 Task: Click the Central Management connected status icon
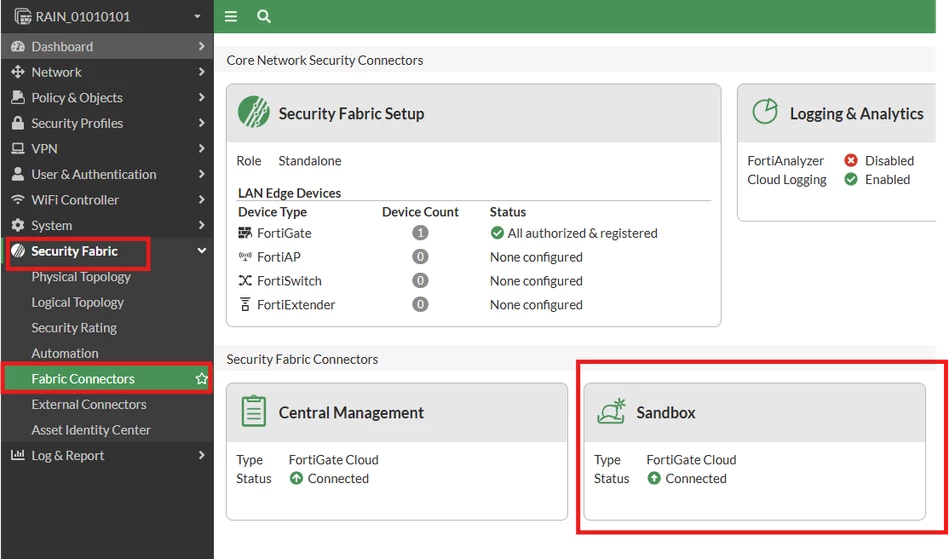pos(296,479)
